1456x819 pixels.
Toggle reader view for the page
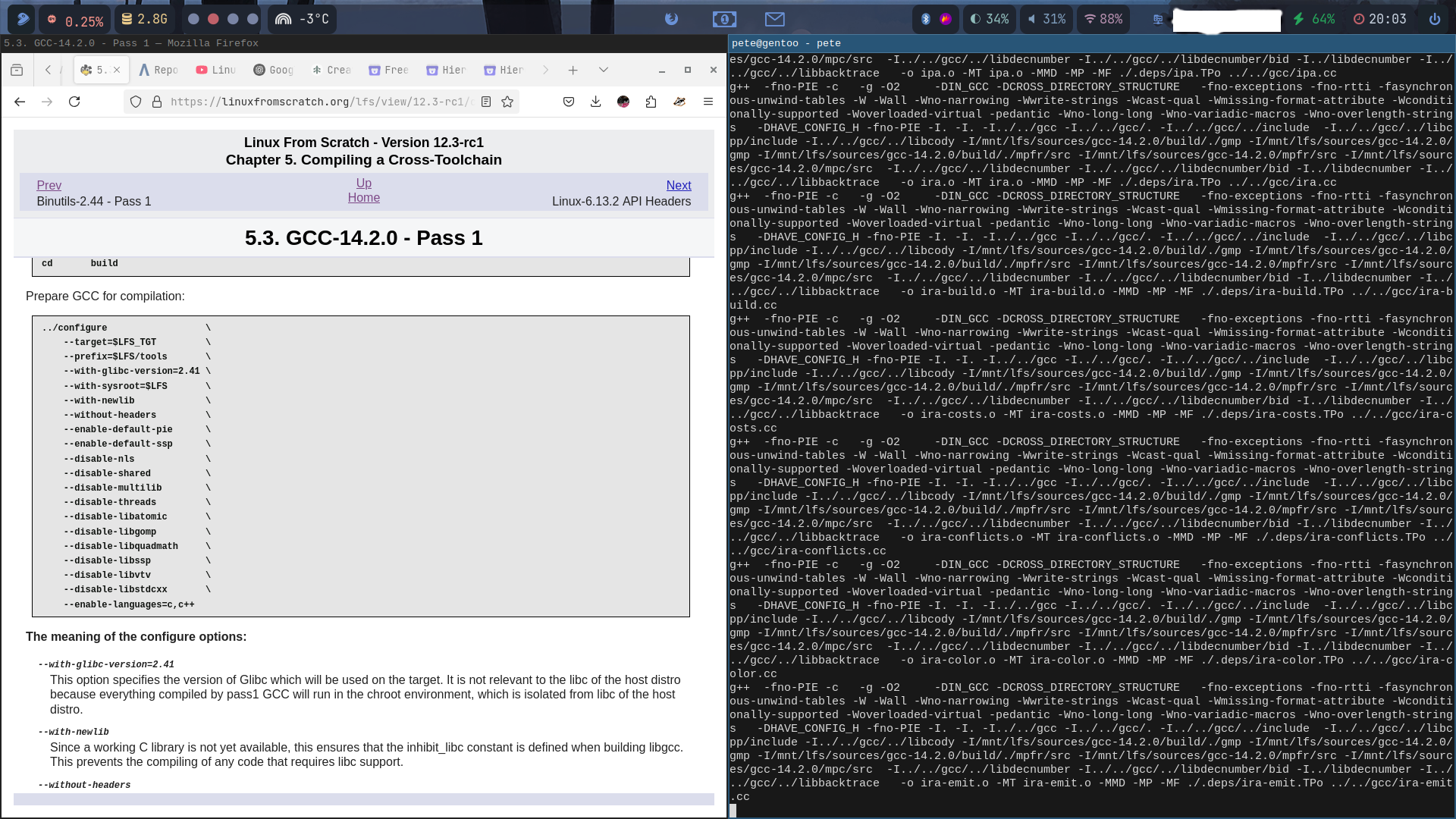(x=486, y=102)
